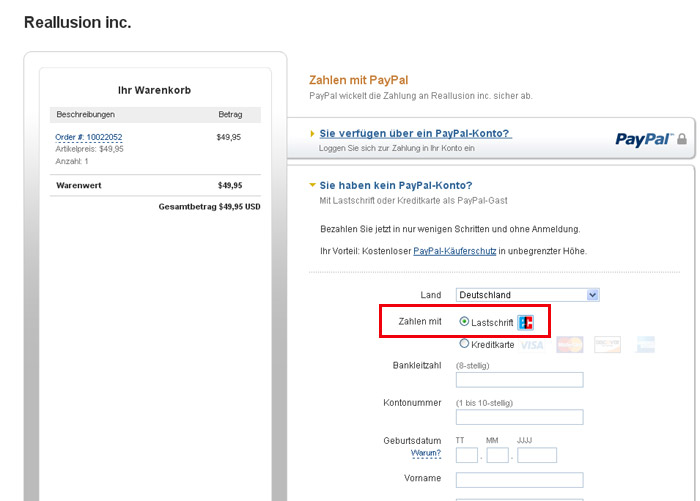Screen dimensions: 700x501
Task: Click the 'Zahlen mit PayPal' heading
Action: [358, 80]
